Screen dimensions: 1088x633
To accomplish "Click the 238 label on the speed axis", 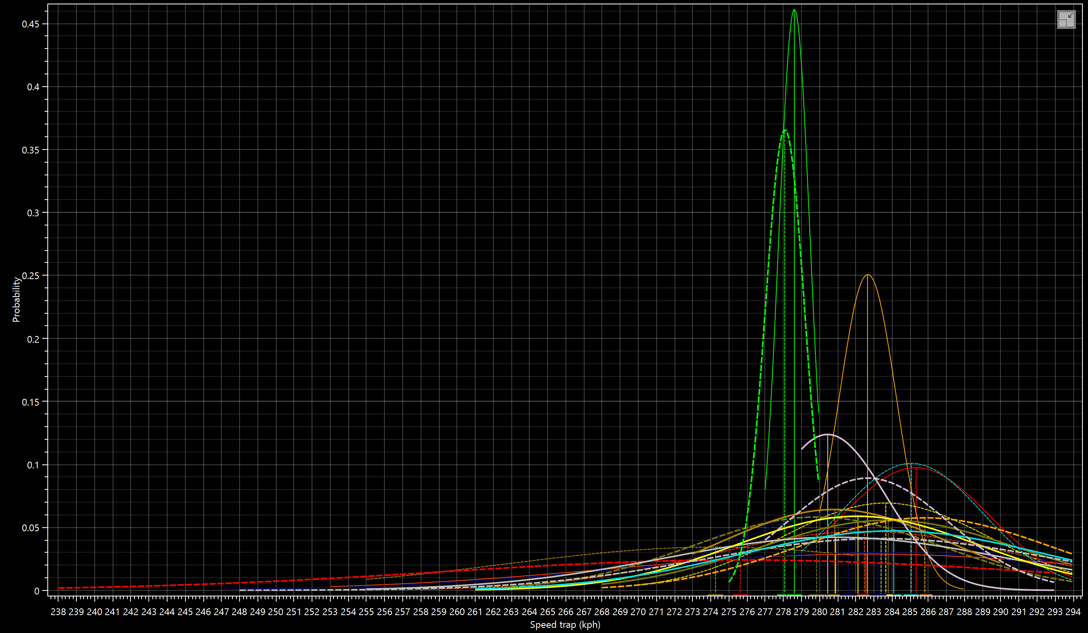I will coord(58,611).
